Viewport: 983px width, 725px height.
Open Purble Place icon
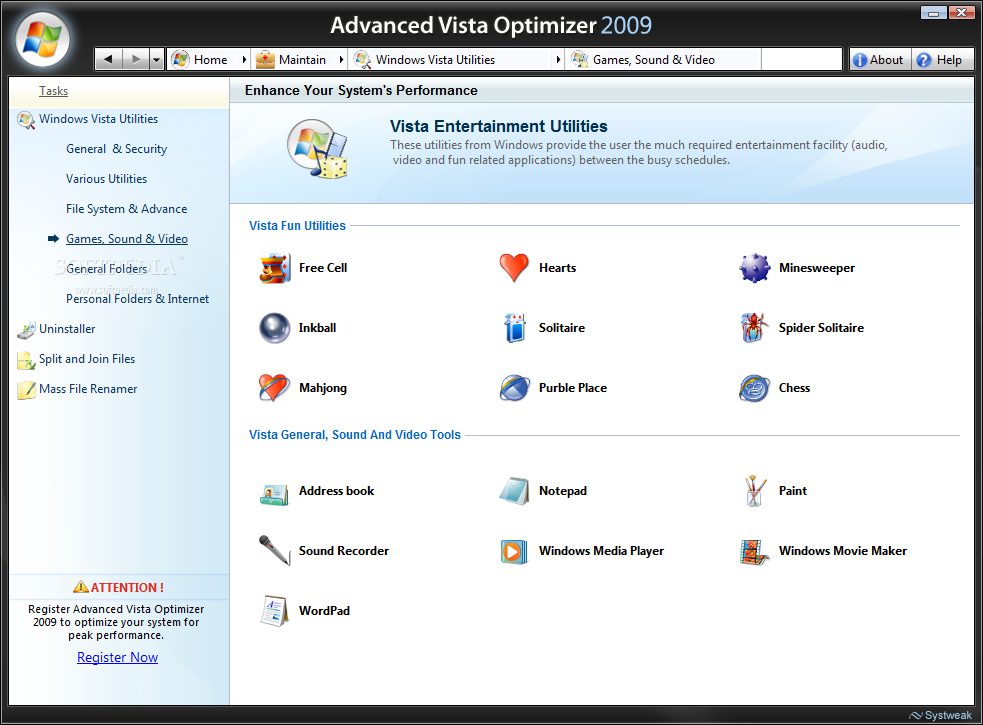(515, 388)
